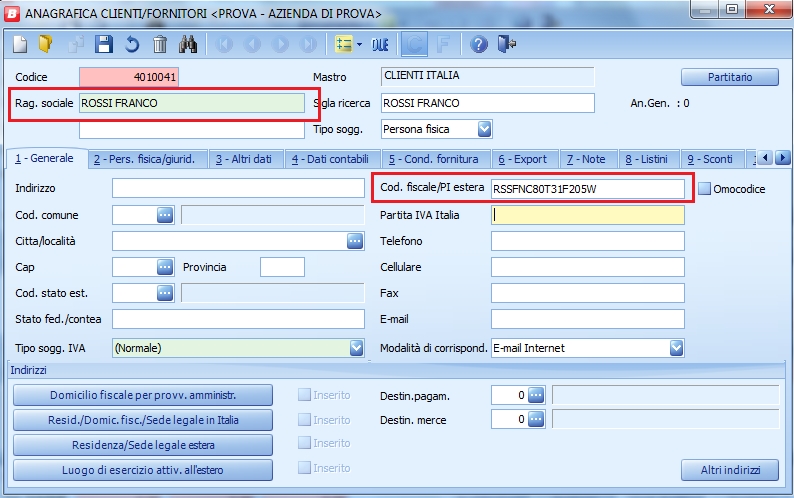The image size is (794, 498).
Task: Go to previous record navigation icon
Action: pyautogui.click(x=252, y=45)
